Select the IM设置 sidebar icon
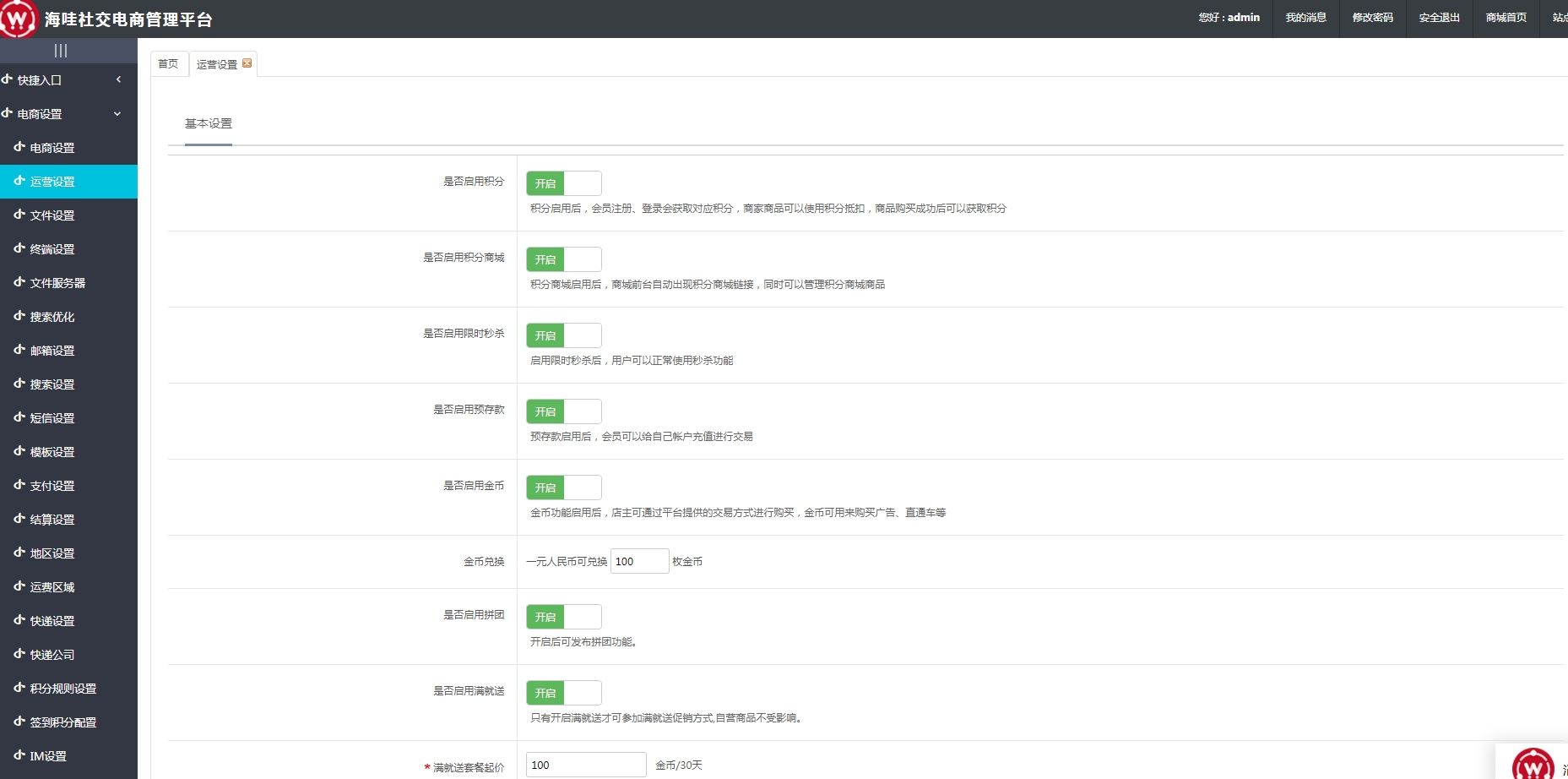The width and height of the screenshot is (1568, 779). pos(18,755)
